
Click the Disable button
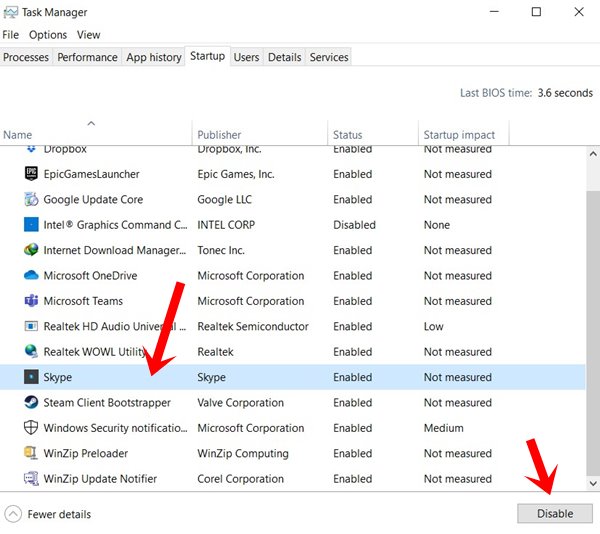(x=555, y=513)
